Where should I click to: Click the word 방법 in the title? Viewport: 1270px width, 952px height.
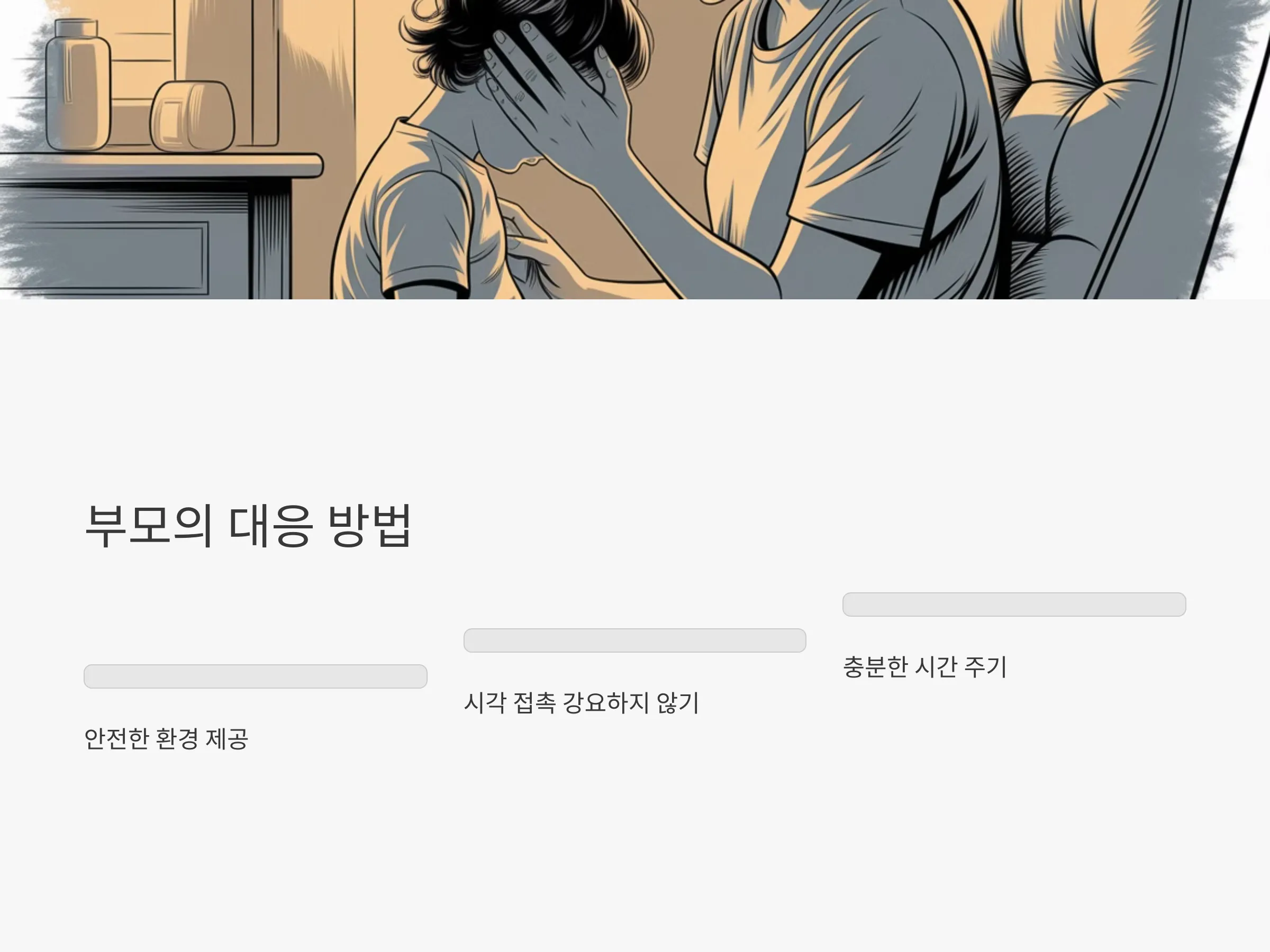tap(369, 525)
